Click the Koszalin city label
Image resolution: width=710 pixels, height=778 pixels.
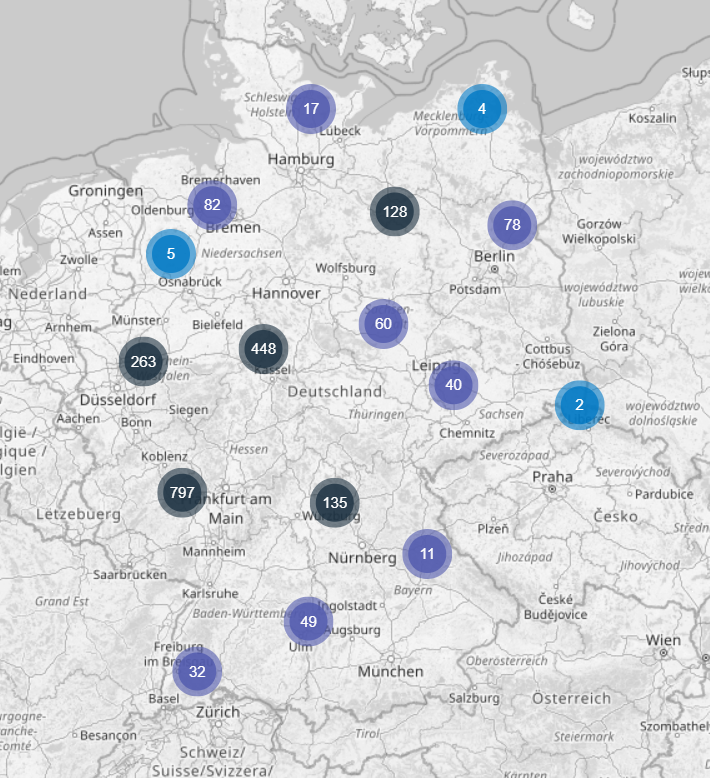tap(652, 118)
